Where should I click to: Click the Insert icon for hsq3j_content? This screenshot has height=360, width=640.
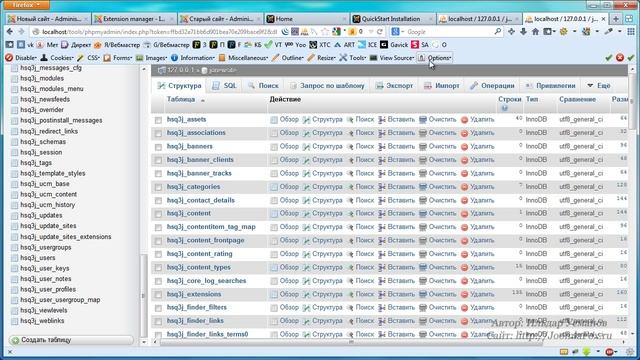[x=382, y=213]
